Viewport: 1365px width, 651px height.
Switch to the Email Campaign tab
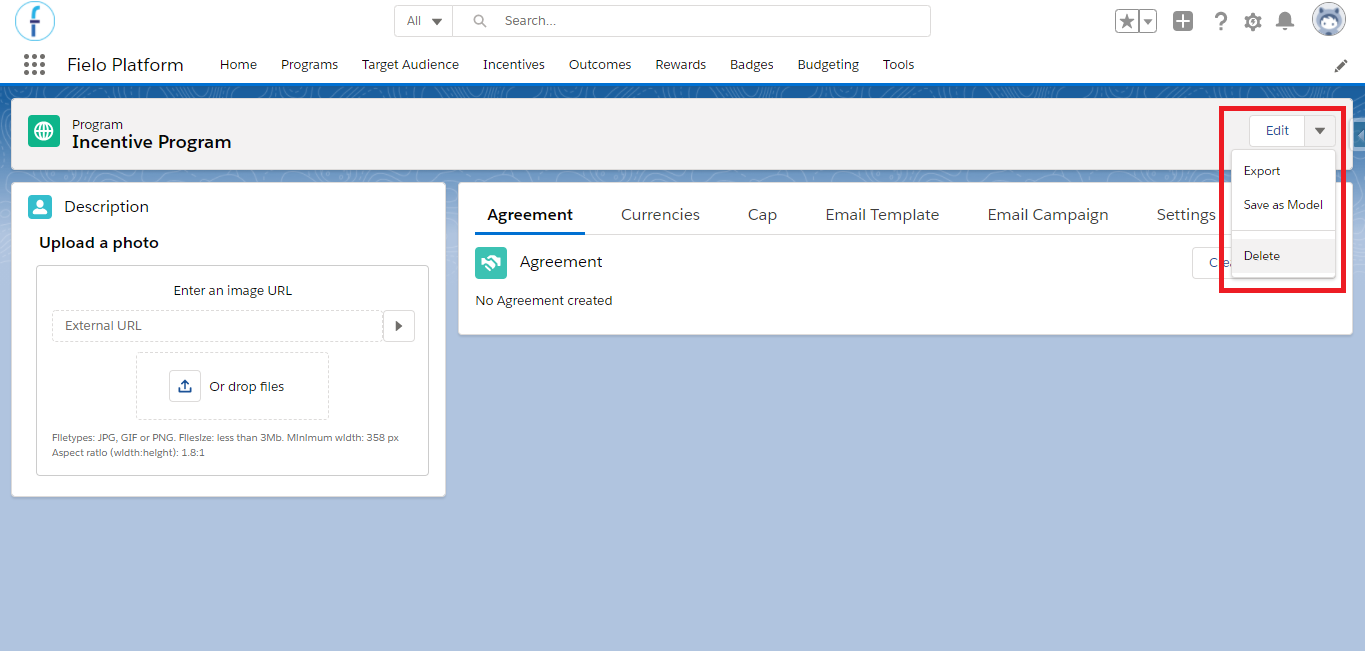(x=1048, y=215)
